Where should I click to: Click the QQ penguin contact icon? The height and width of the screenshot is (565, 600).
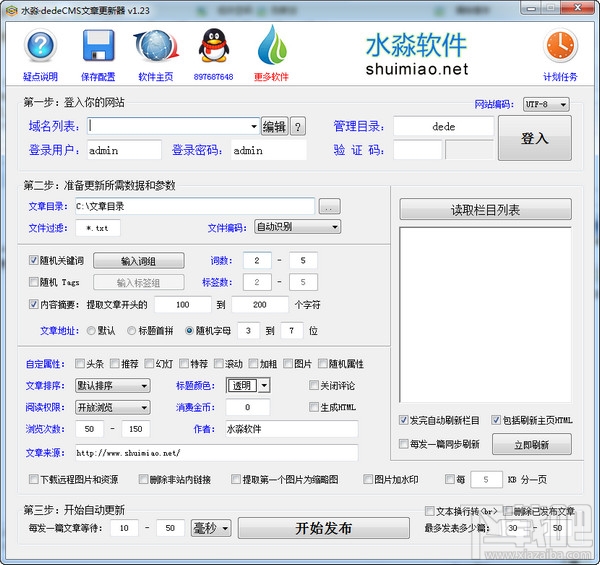point(214,46)
